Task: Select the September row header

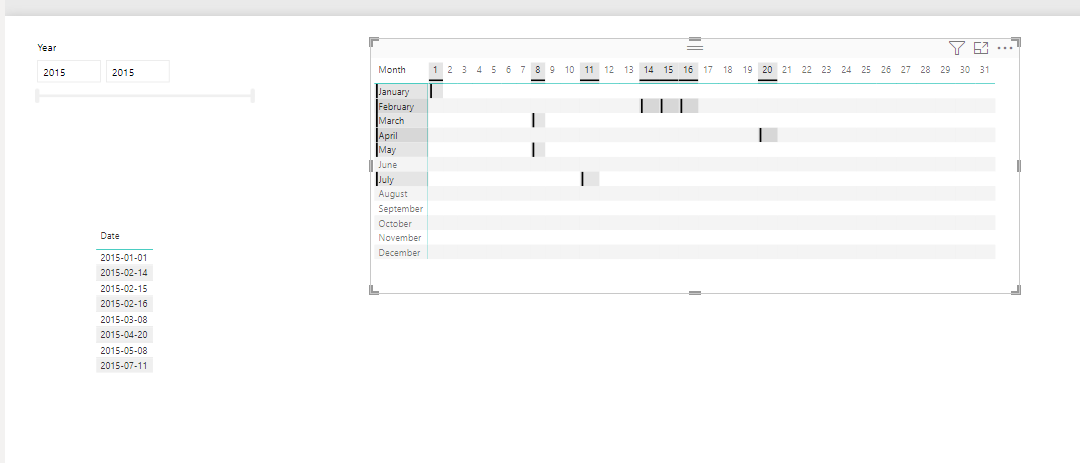Action: tap(402, 209)
